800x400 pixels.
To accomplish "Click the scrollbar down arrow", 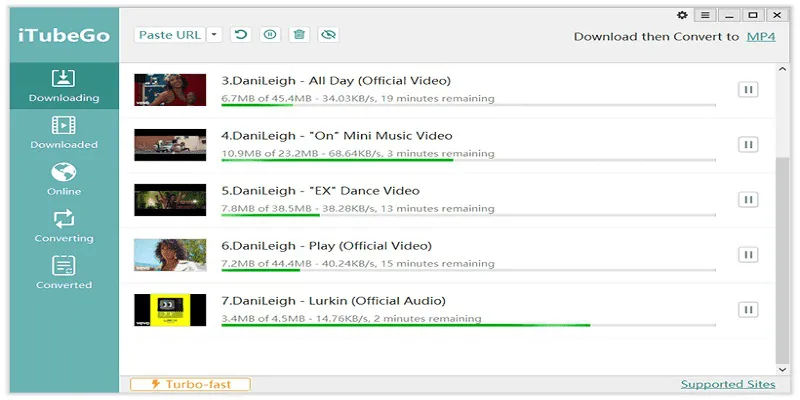I will coord(782,369).
